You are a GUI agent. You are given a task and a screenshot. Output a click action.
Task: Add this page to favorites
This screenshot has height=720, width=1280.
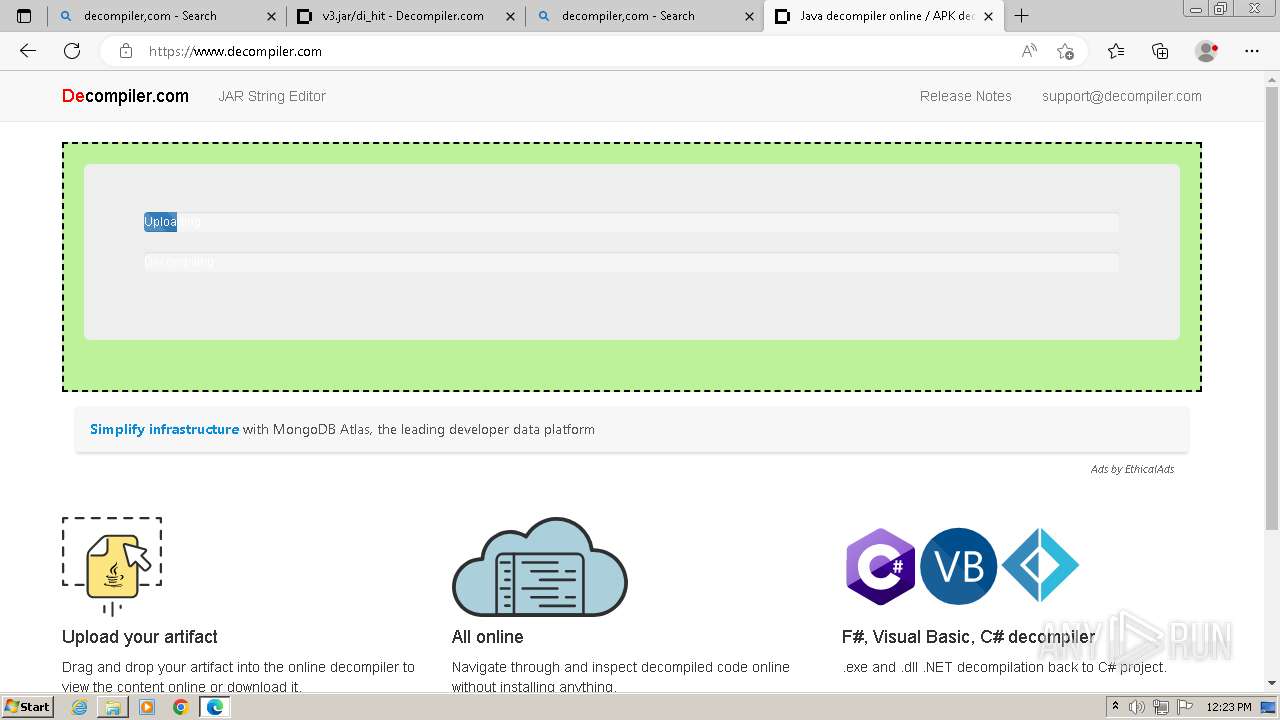(x=1065, y=51)
